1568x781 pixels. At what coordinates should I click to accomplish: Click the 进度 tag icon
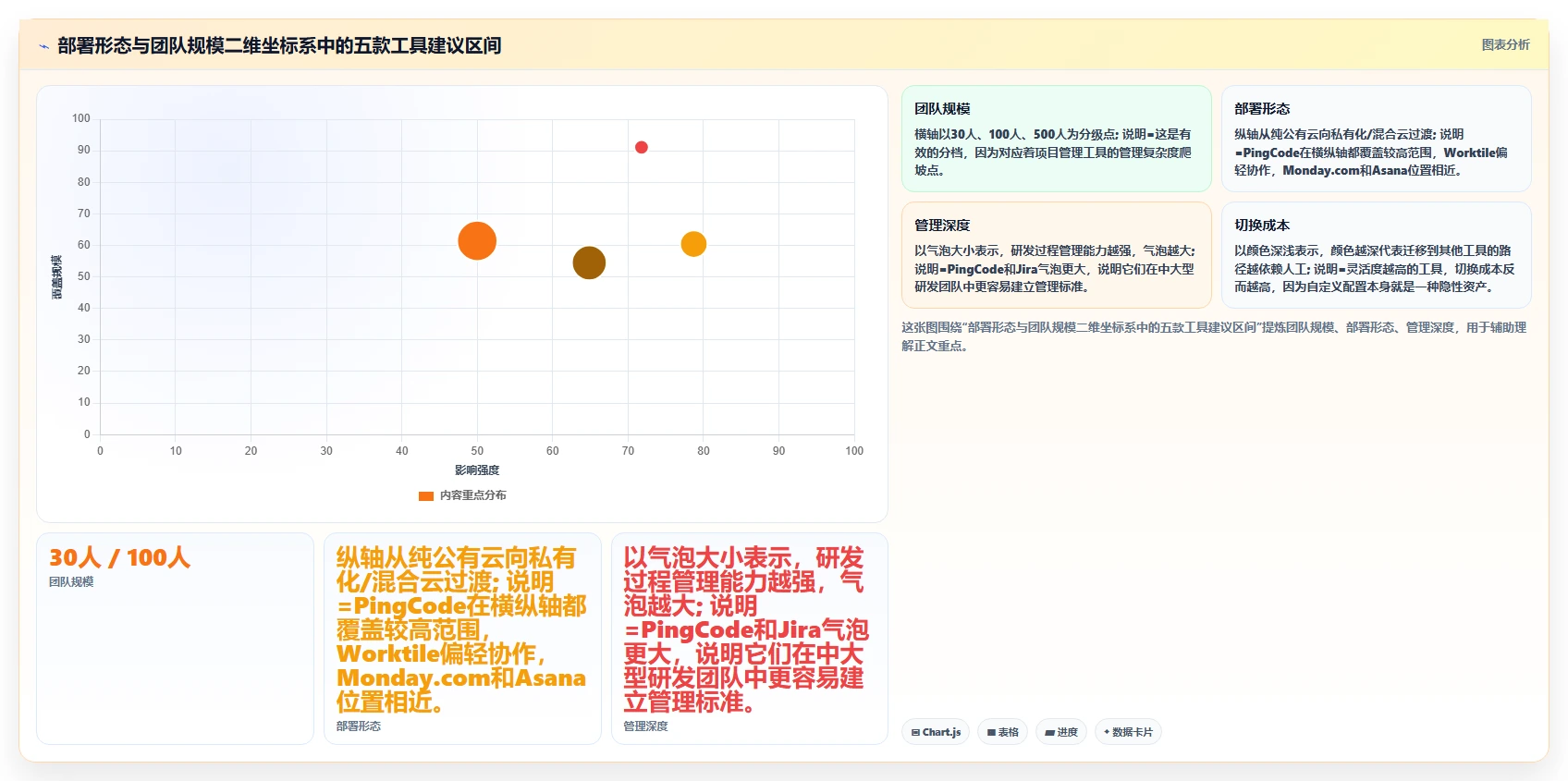(x=1050, y=732)
